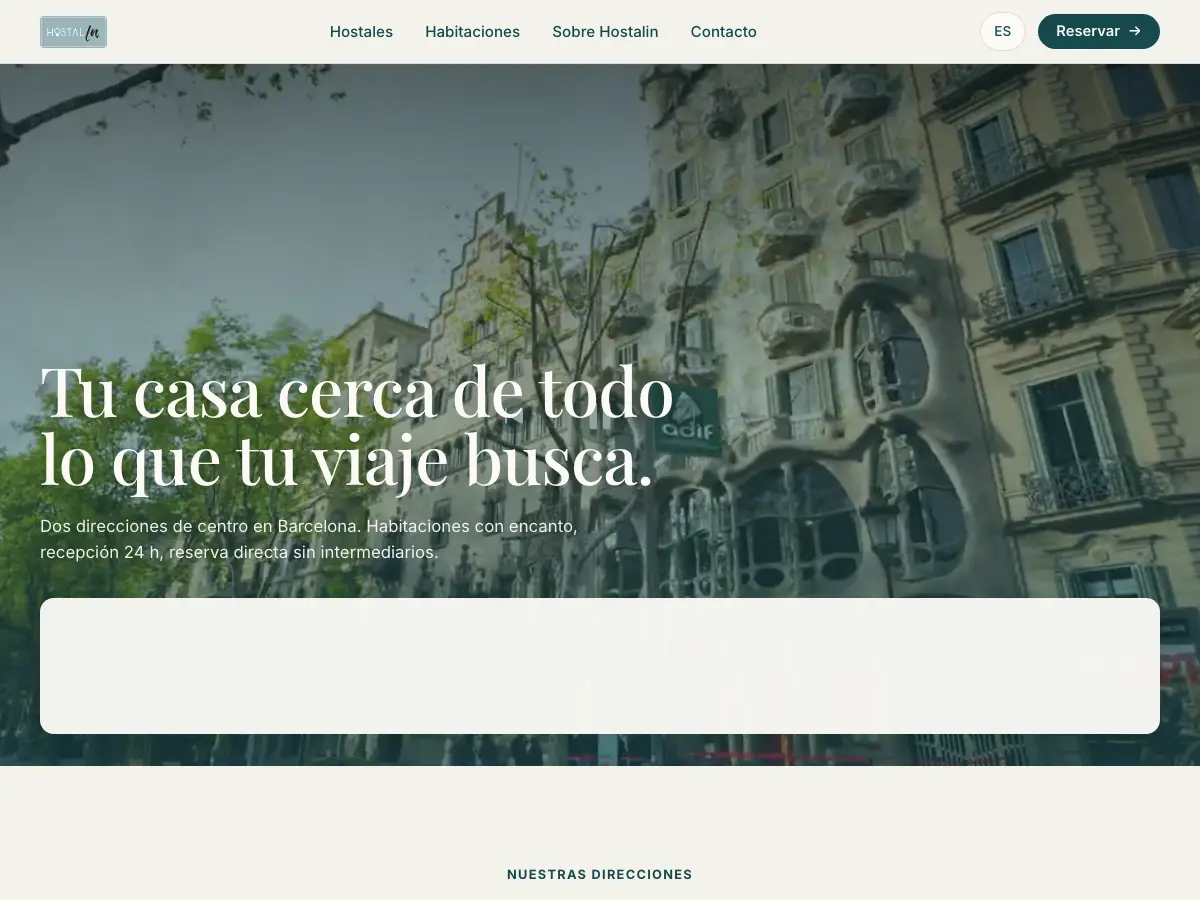Click the Hostalin logo

tap(74, 32)
